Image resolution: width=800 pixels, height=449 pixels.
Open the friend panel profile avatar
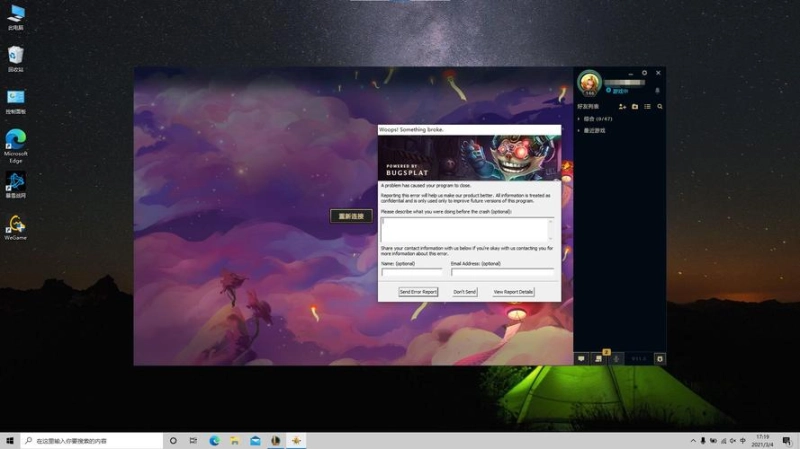click(x=589, y=83)
